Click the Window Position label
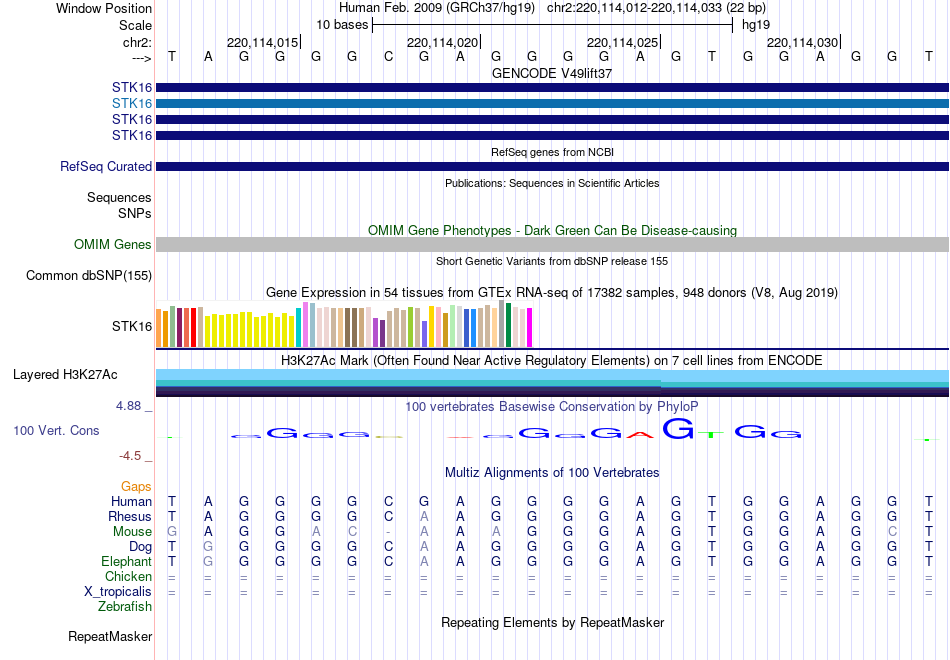950x660 pixels. tap(104, 8)
